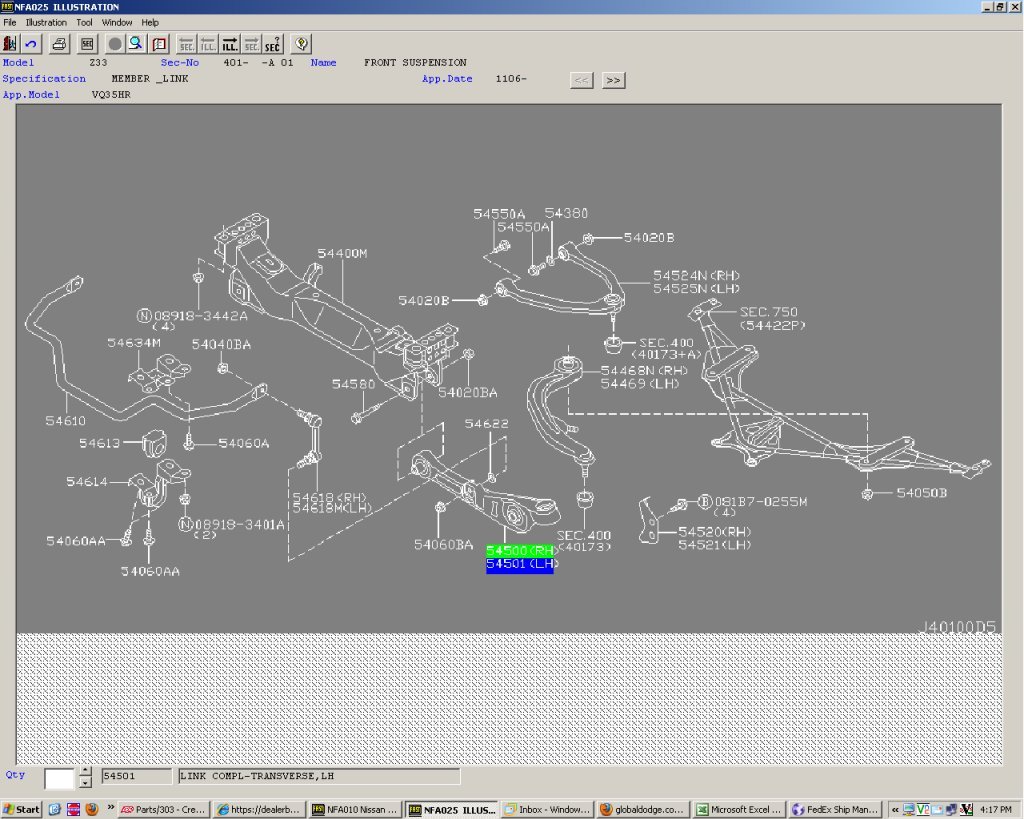Select part label 54618 (RH)

click(x=329, y=498)
